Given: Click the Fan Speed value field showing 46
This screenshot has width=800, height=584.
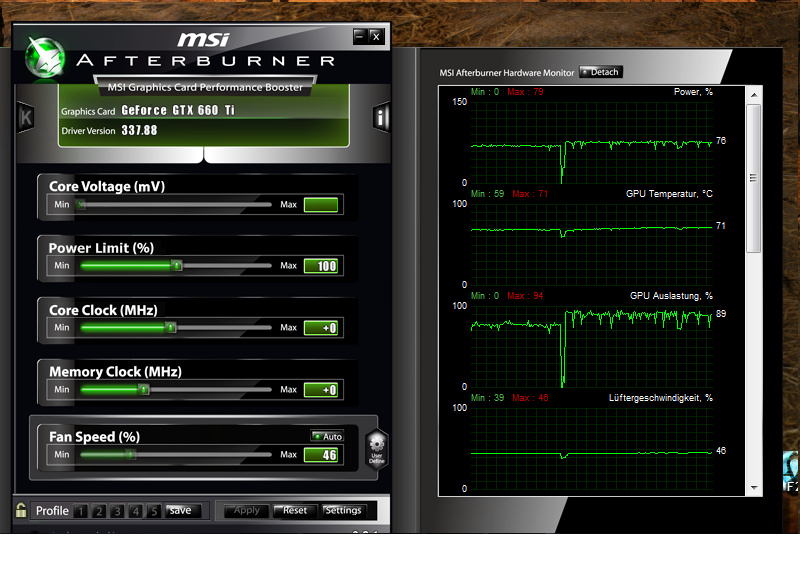Looking at the screenshot, I should click(321, 455).
